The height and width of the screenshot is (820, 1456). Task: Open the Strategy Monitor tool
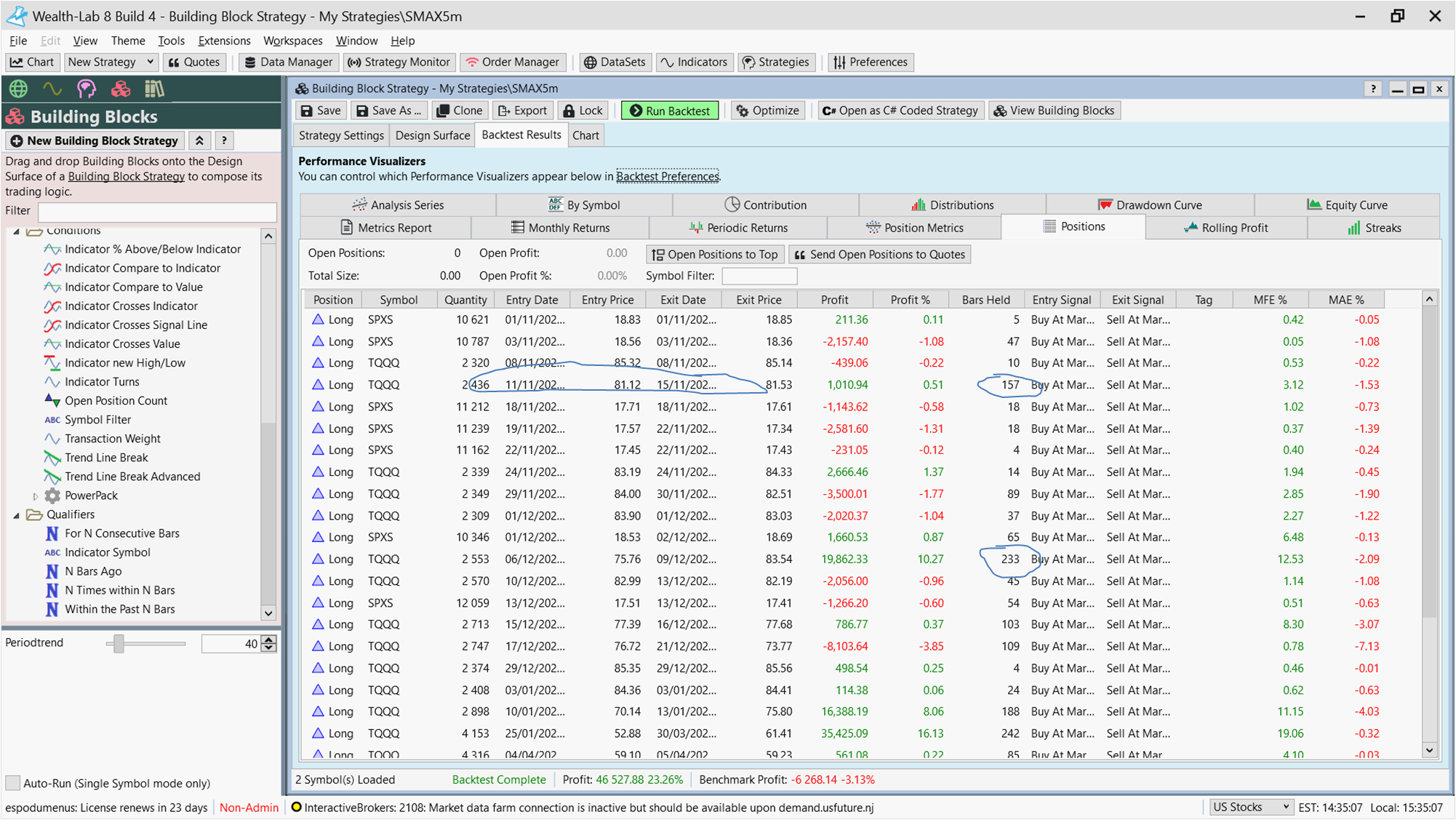[399, 62]
